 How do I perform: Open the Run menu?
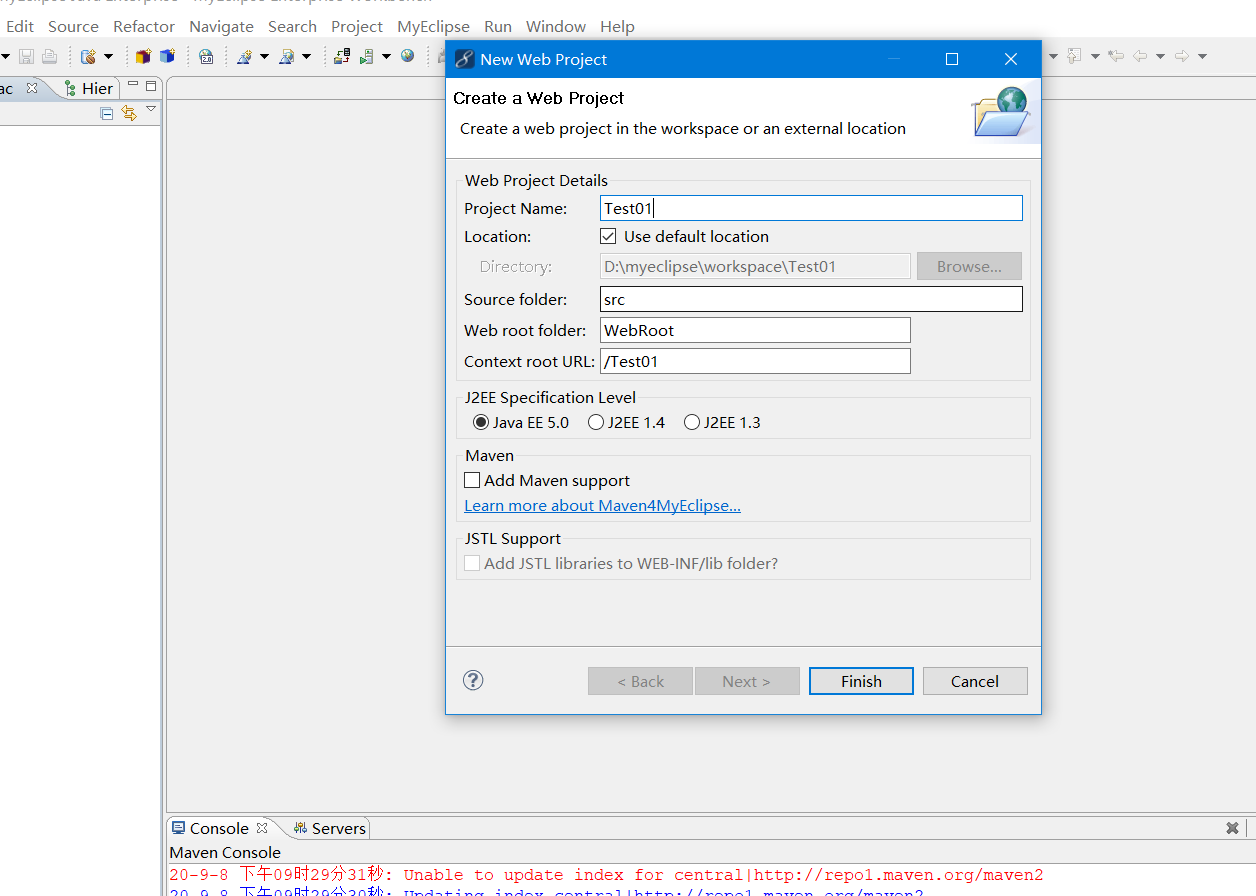click(x=498, y=26)
